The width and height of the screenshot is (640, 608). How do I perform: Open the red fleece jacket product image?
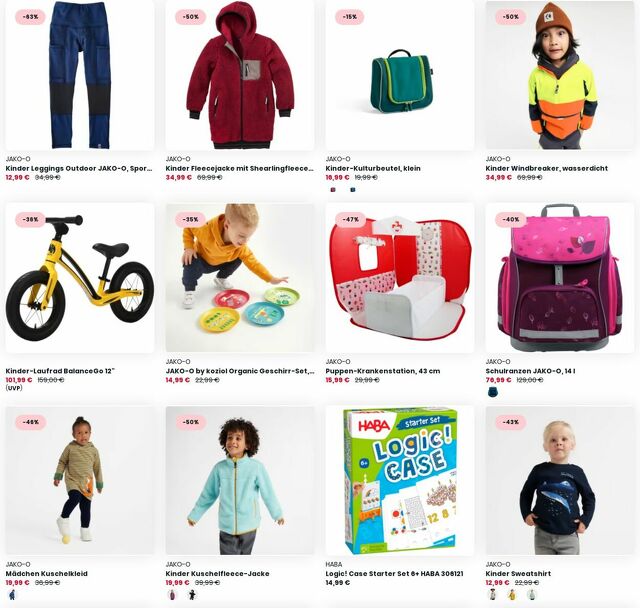tap(240, 75)
